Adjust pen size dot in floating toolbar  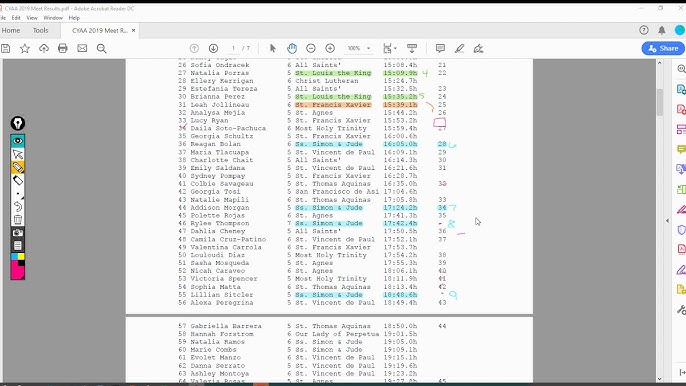pyautogui.click(x=18, y=193)
